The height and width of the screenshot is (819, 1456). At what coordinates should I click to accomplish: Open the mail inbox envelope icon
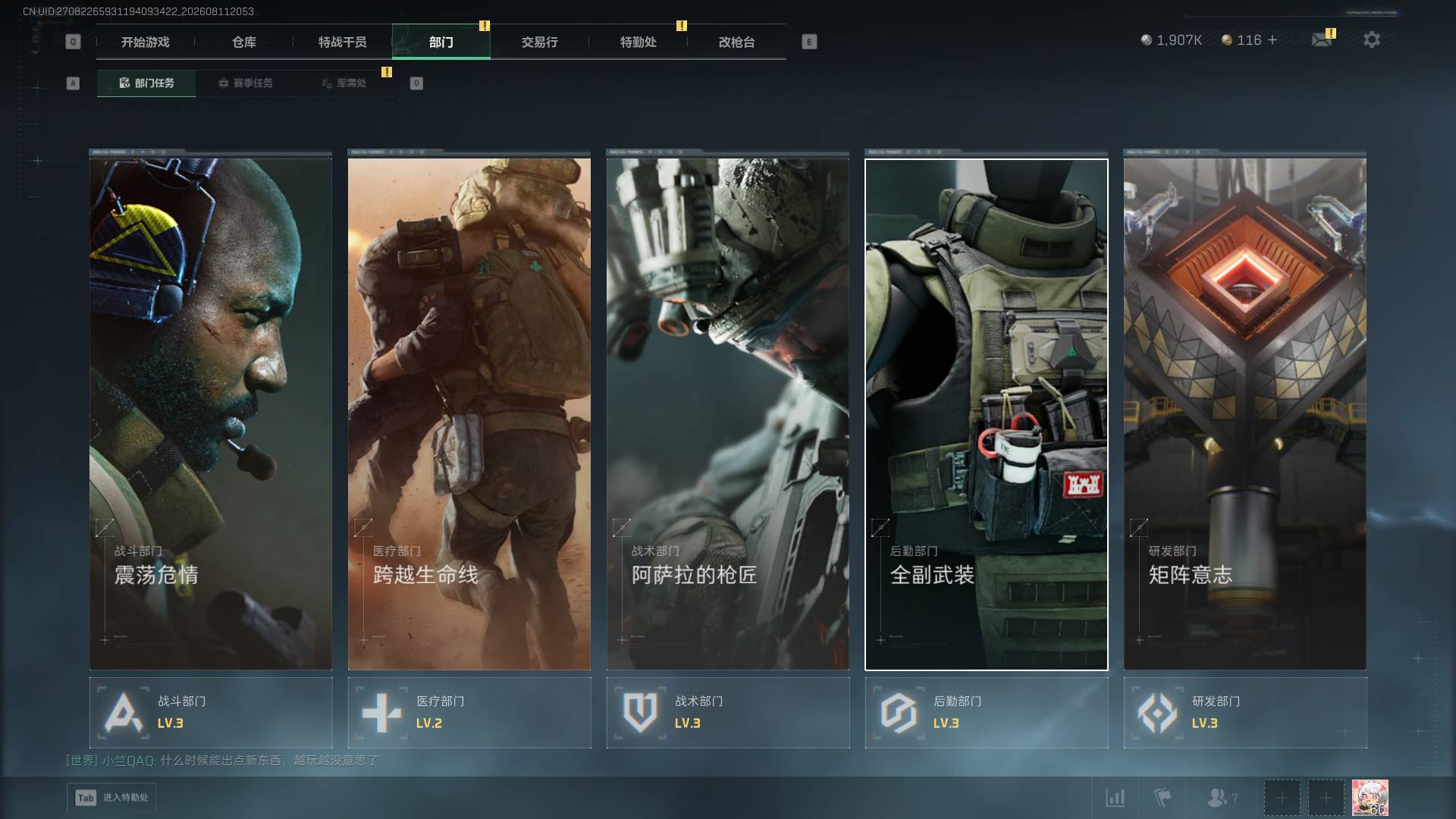(x=1322, y=39)
